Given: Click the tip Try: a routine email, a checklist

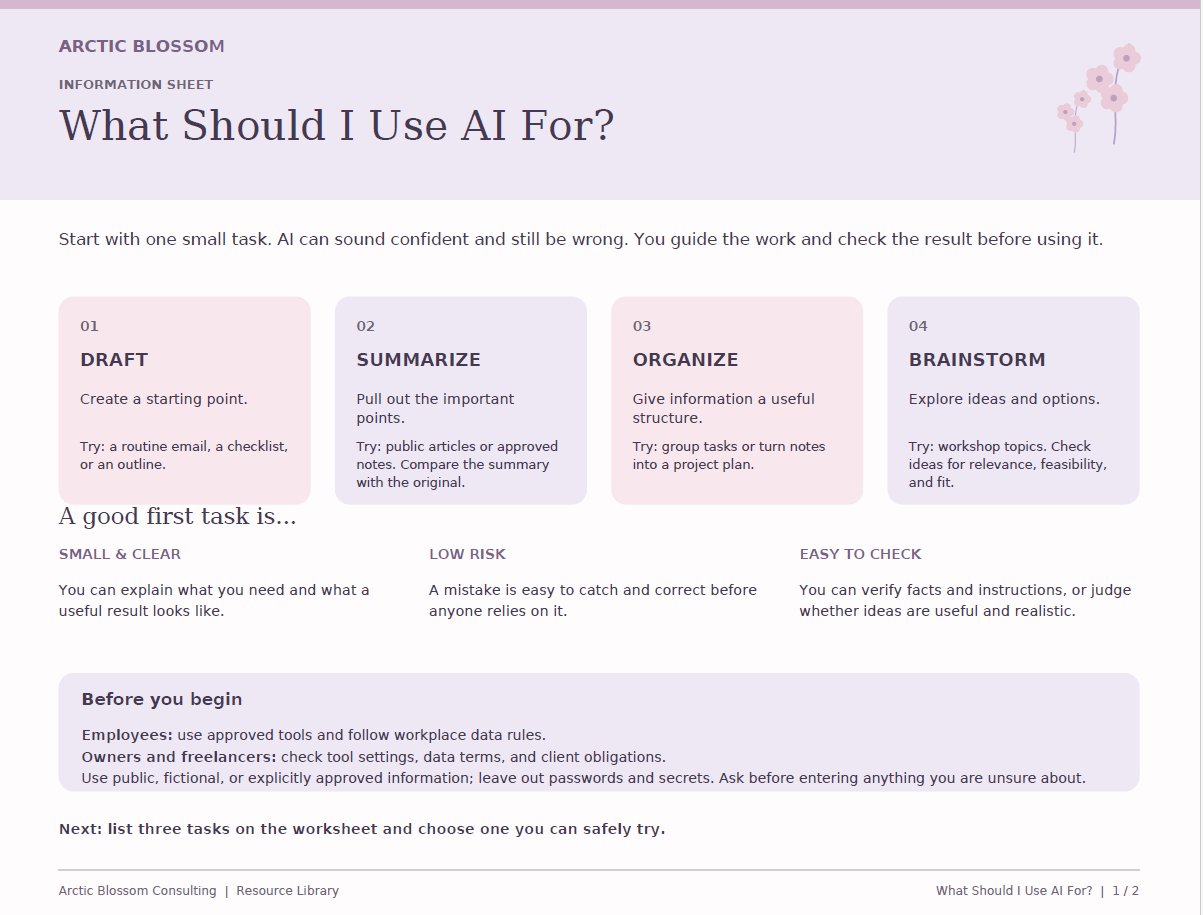Looking at the screenshot, I should (184, 456).
